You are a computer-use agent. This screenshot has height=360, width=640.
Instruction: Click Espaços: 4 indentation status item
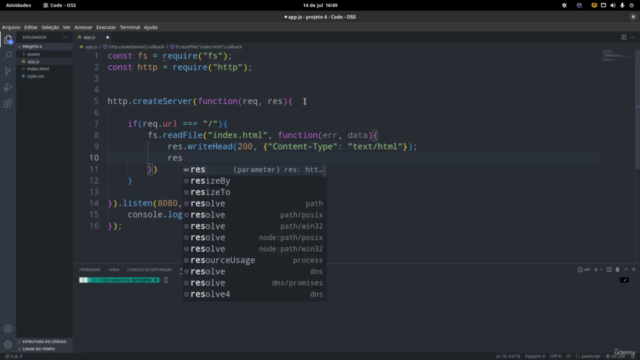pos(535,356)
